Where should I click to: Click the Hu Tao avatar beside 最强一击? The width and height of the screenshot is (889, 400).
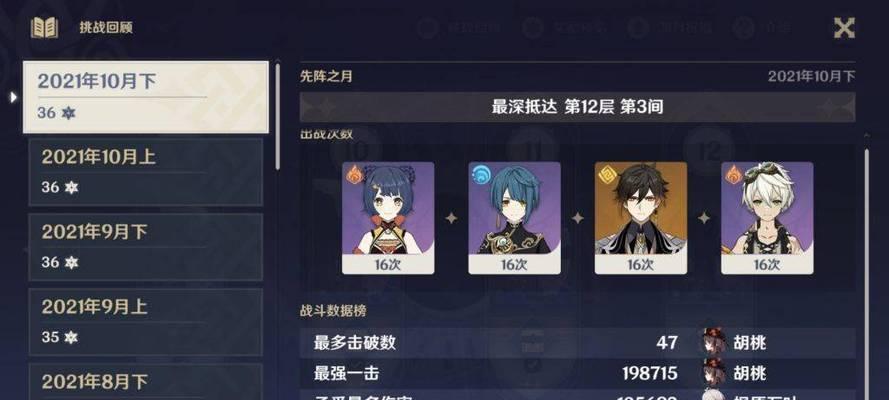pos(712,372)
